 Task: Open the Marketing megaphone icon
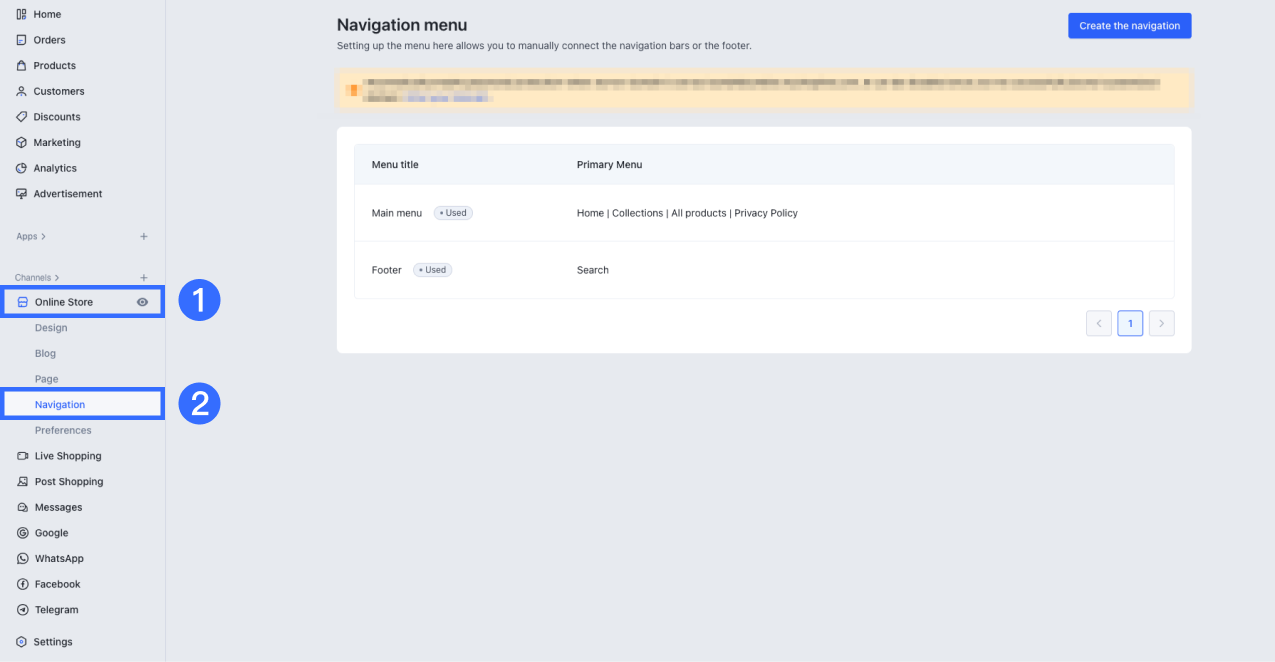tap(20, 142)
